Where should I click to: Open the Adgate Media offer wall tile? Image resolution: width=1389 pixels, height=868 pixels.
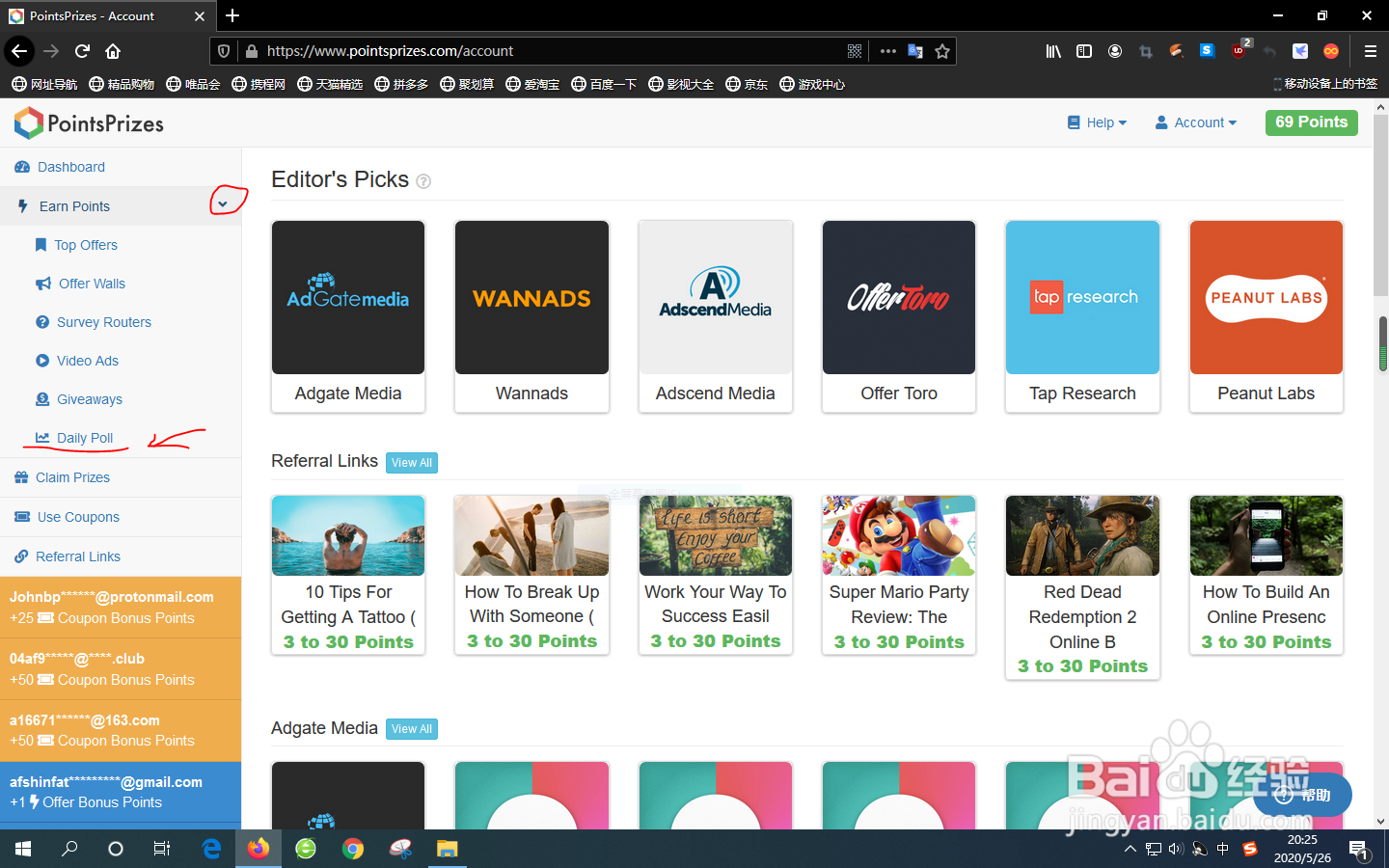click(348, 316)
